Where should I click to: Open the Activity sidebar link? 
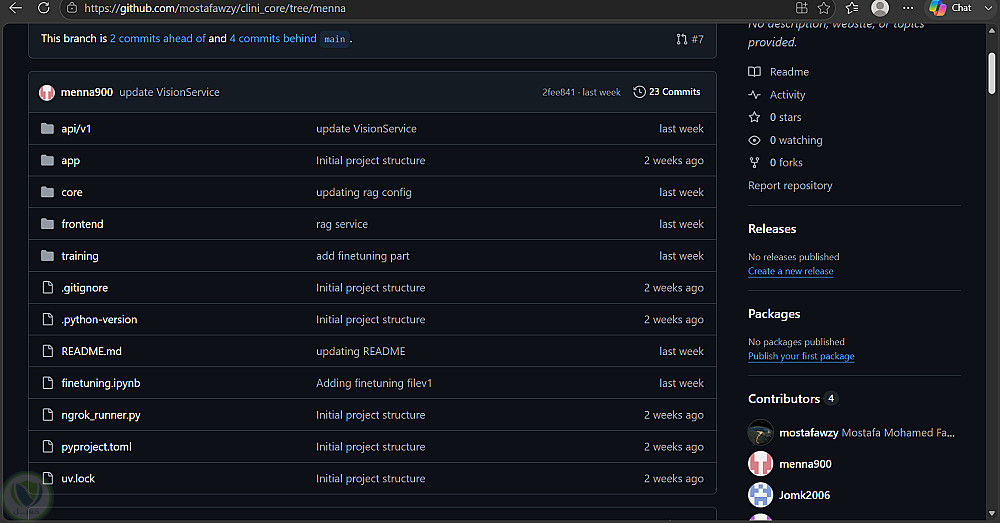click(787, 94)
